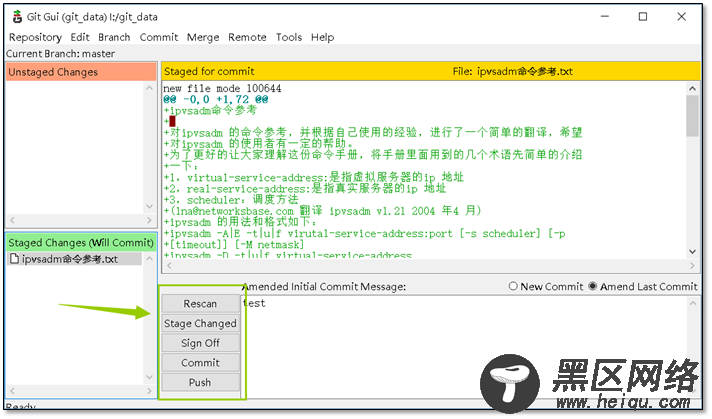Close the Git Gui window
This screenshot has height=419, width=712.
coord(682,16)
